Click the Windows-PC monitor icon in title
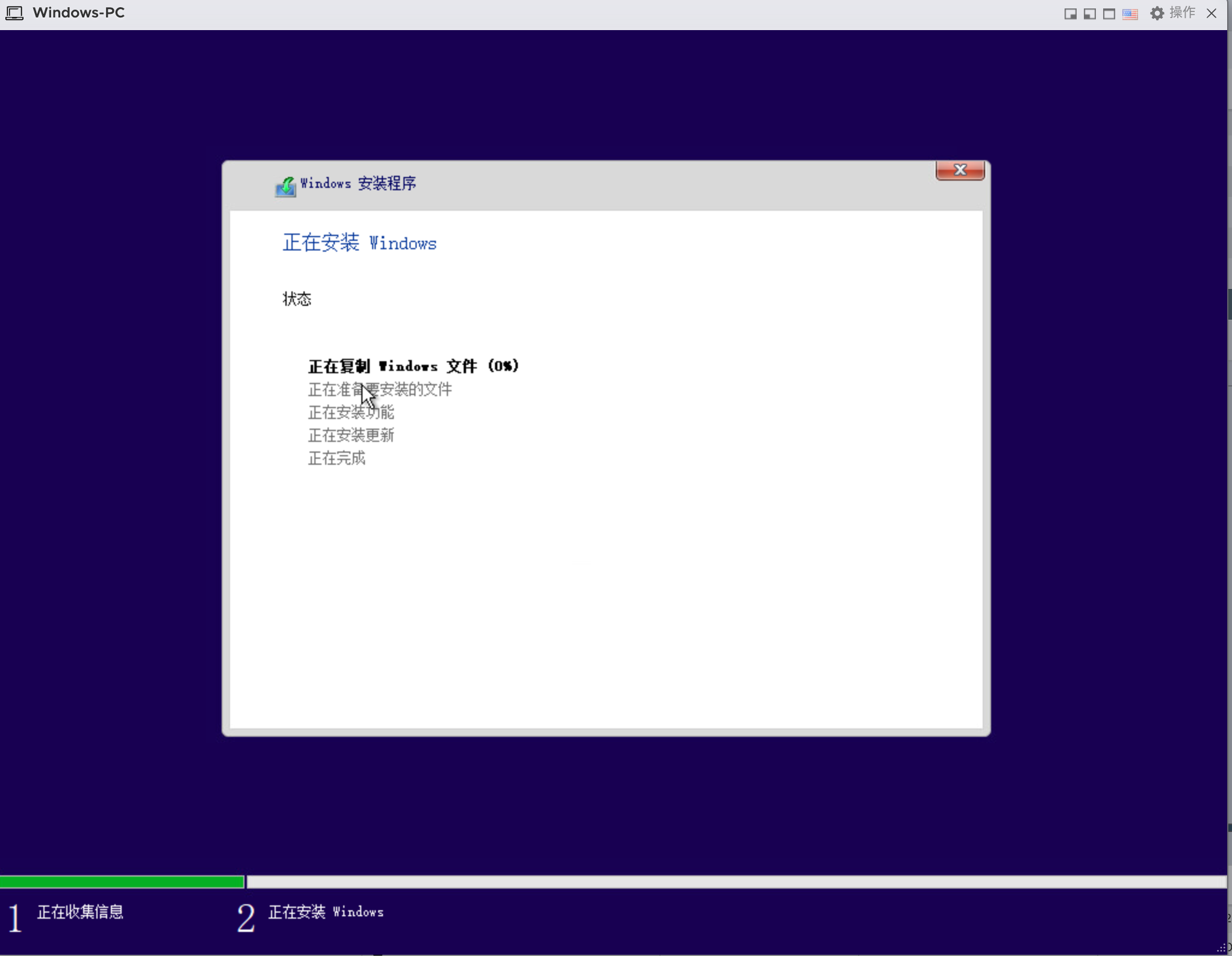Image resolution: width=1232 pixels, height=956 pixels. point(14,13)
